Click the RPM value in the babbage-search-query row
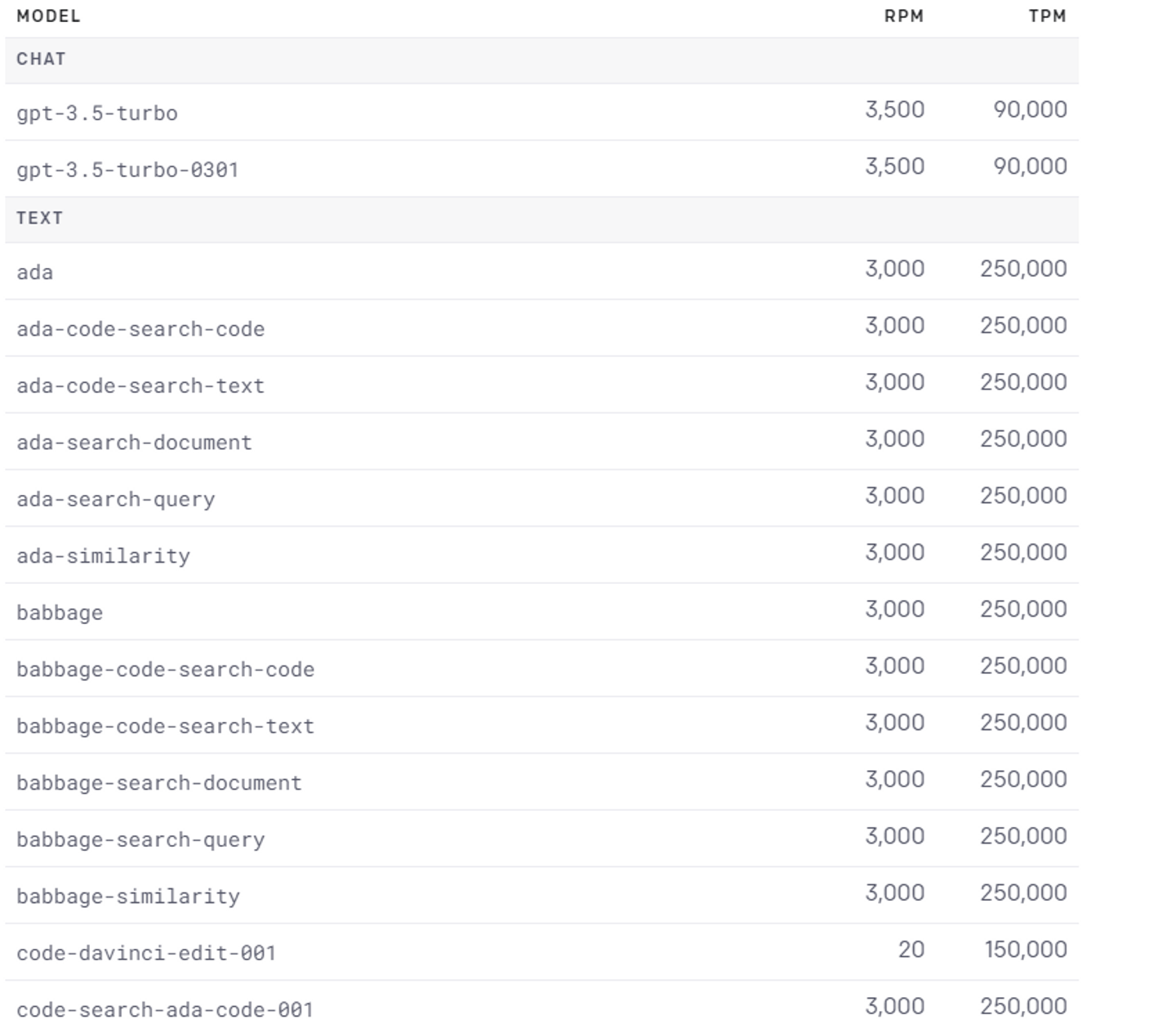The width and height of the screenshot is (1176, 1024). (895, 836)
